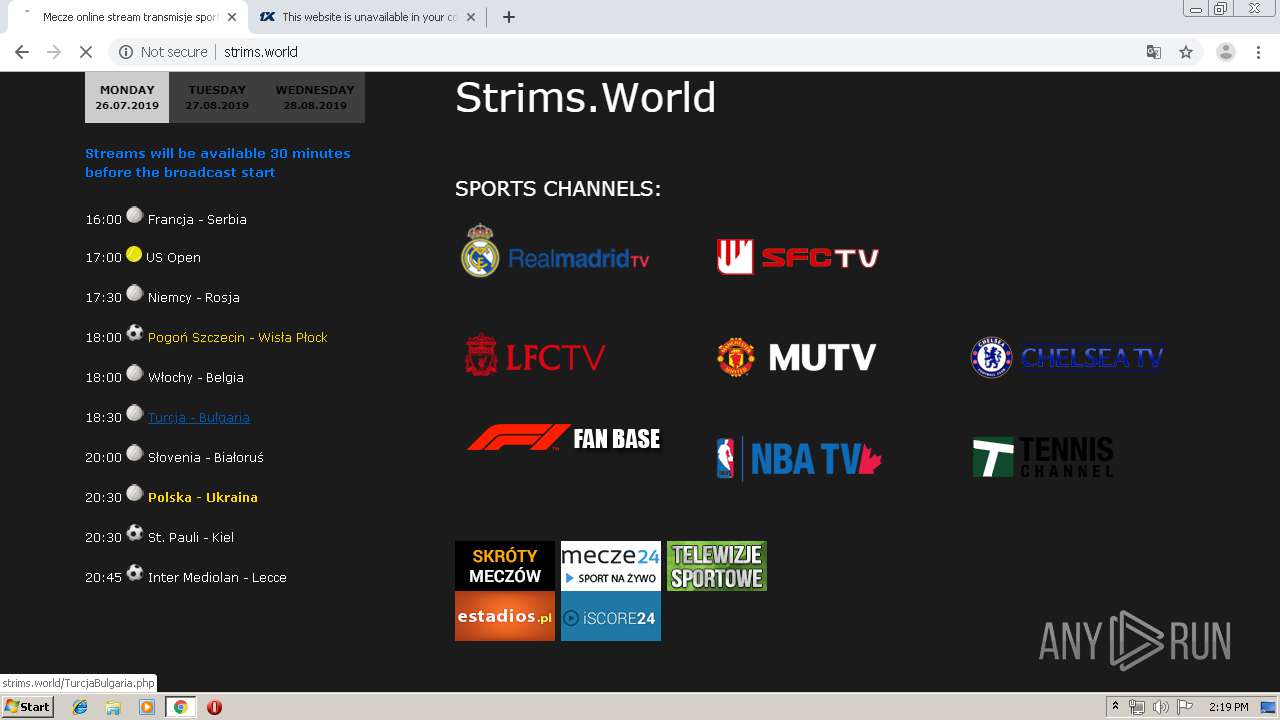
Task: Open the Tennis Channel logo
Action: [x=1043, y=457]
